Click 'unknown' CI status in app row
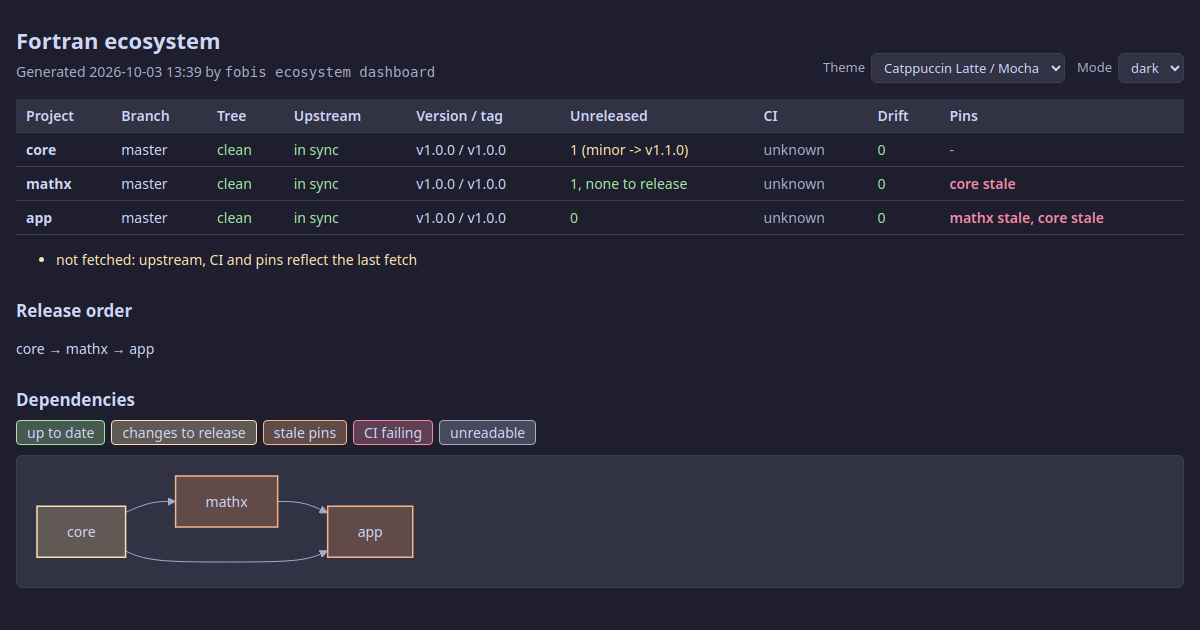This screenshot has width=1200, height=630. pos(794,218)
